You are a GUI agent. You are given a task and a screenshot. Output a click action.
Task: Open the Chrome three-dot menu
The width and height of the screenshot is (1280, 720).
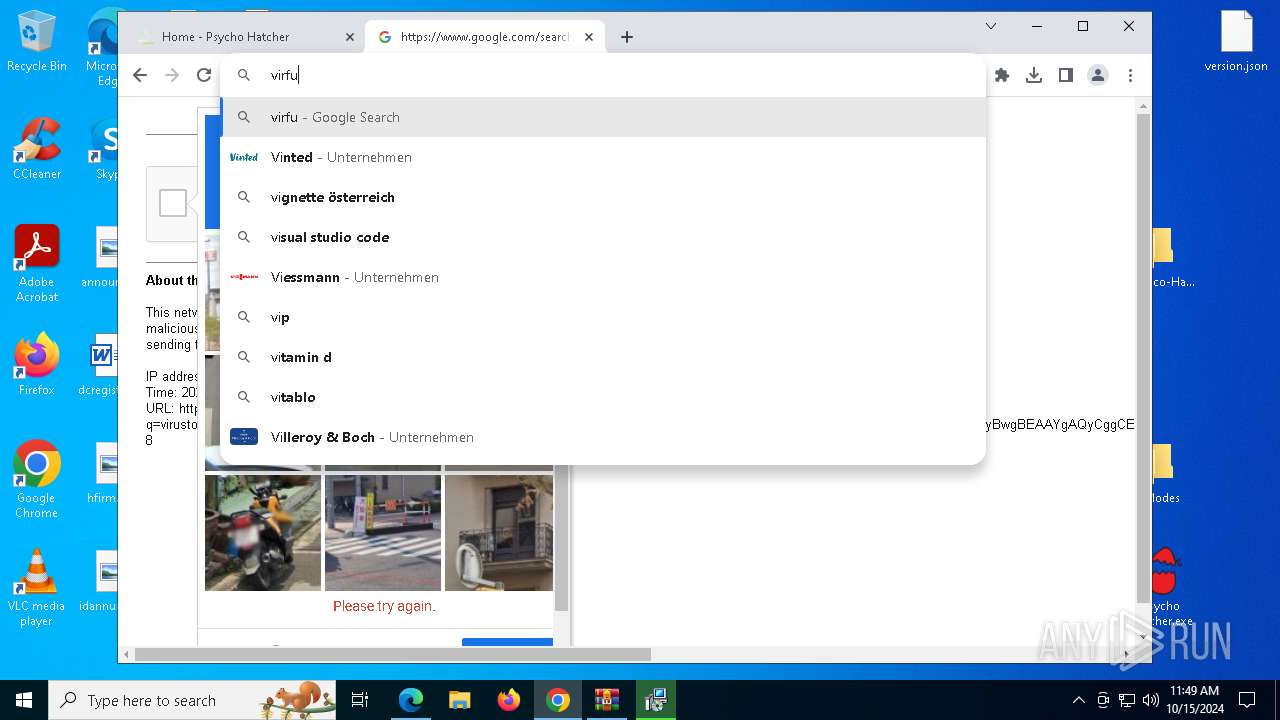tap(1130, 75)
